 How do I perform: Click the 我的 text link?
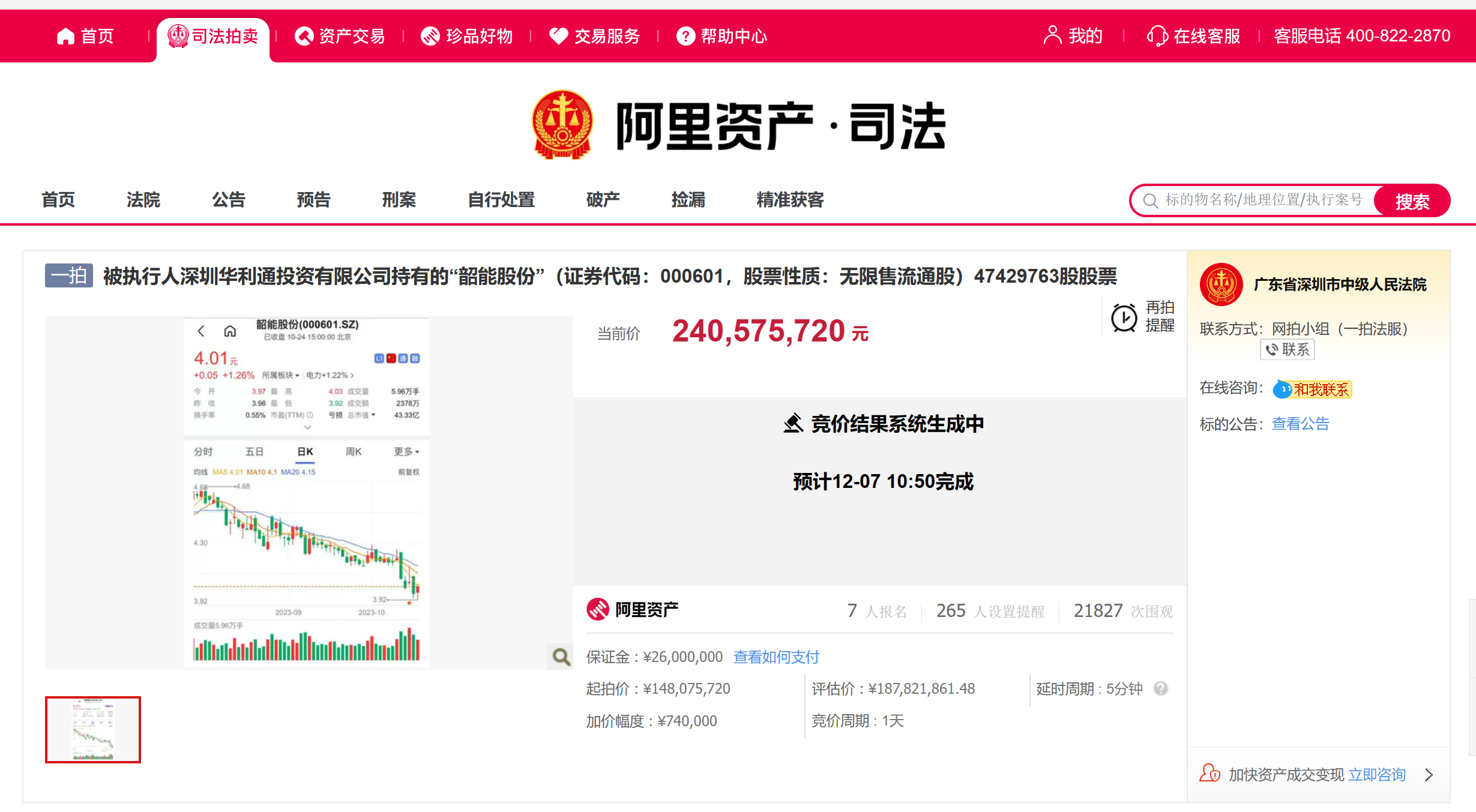[x=1085, y=36]
